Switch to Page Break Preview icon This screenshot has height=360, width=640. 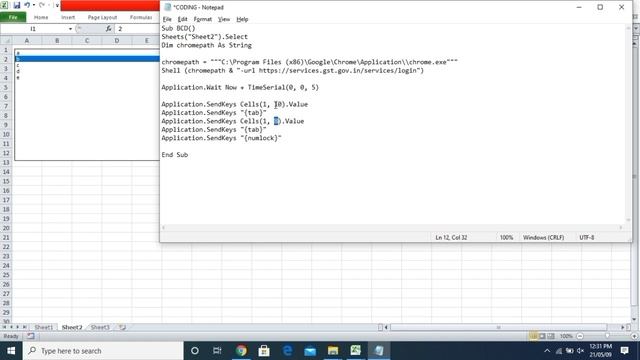pos(551,336)
